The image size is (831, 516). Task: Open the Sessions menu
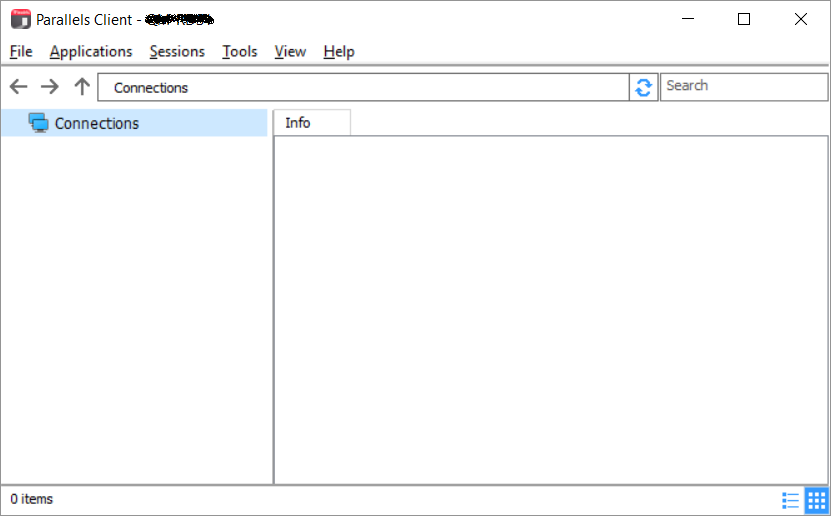point(177,51)
